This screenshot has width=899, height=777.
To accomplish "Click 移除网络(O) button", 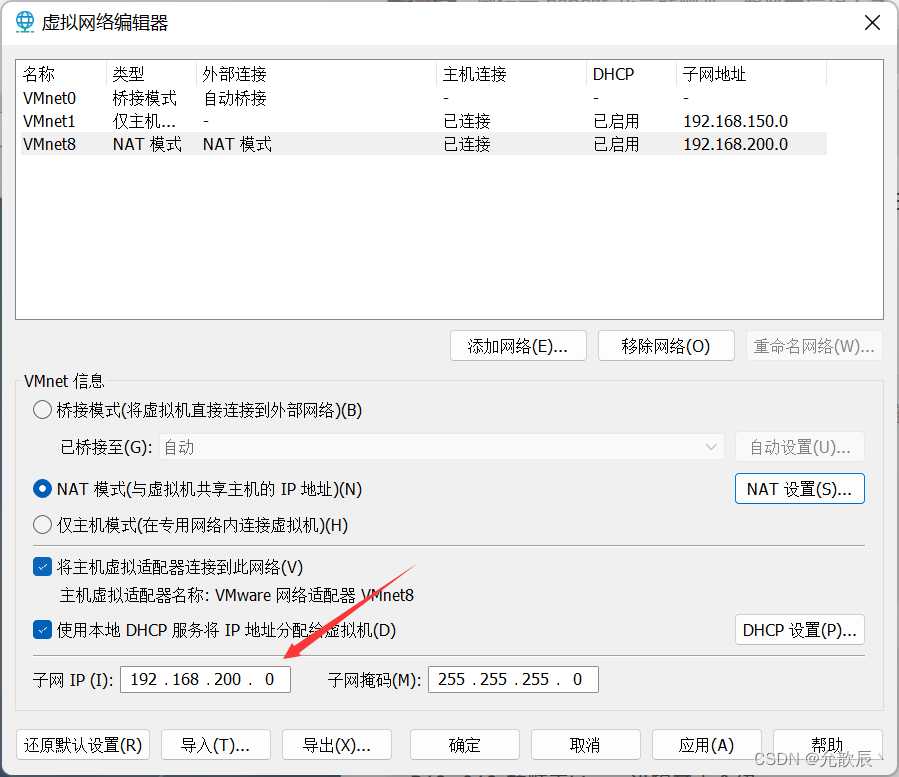I will (666, 346).
